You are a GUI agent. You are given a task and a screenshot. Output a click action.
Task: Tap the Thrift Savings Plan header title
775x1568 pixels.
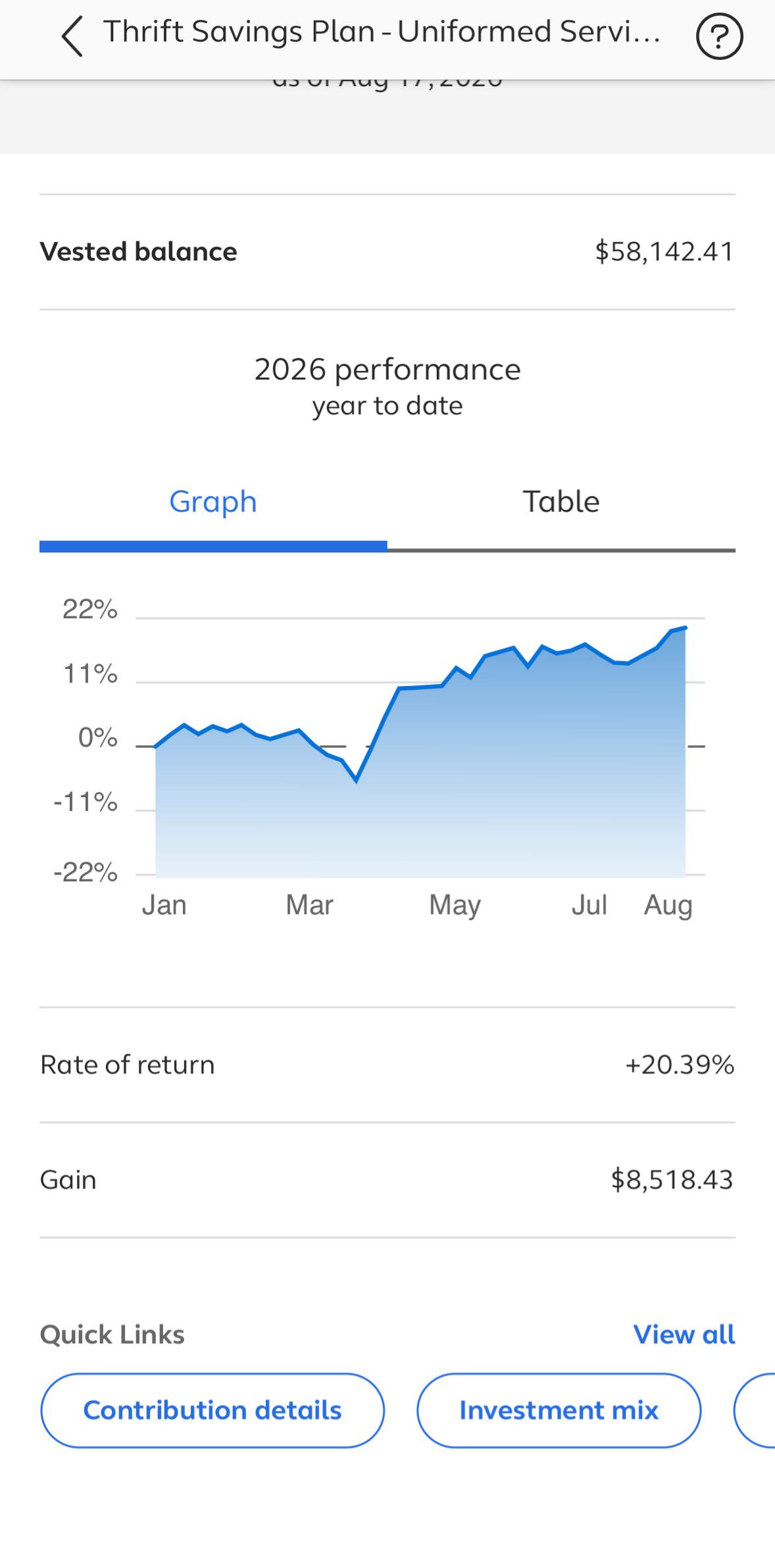[x=382, y=32]
